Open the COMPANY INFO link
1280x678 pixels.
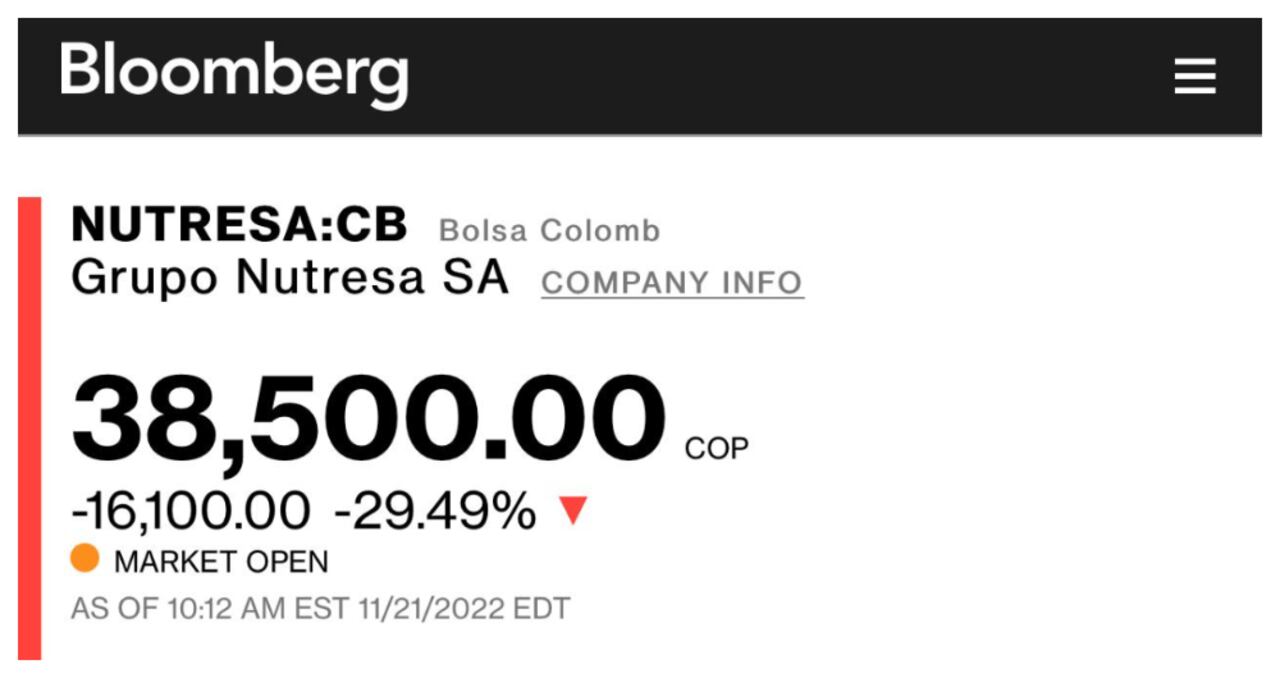(x=672, y=283)
